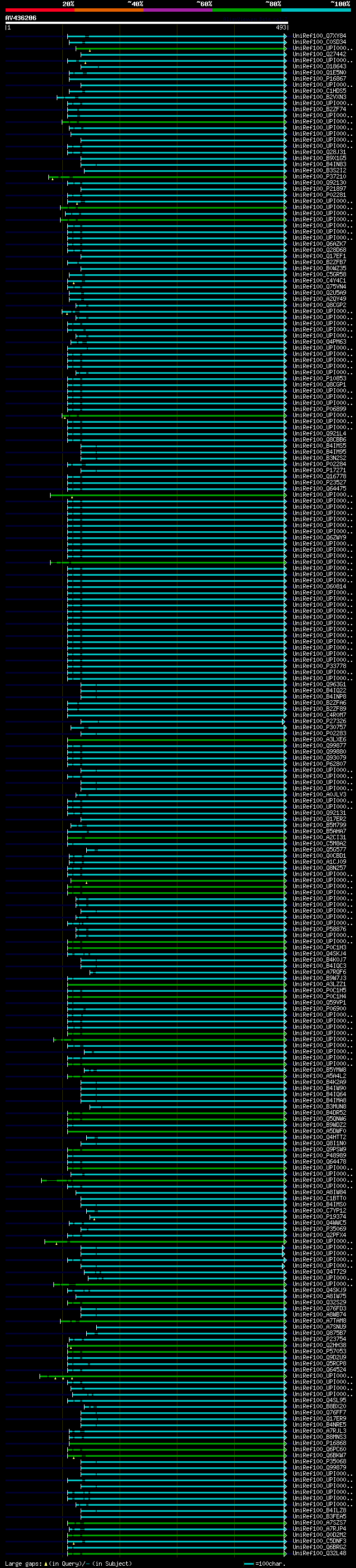The height and width of the screenshot is (1568, 356).
Task: Select hit label UniRef100_B2VXN3
Action: (319, 97)
